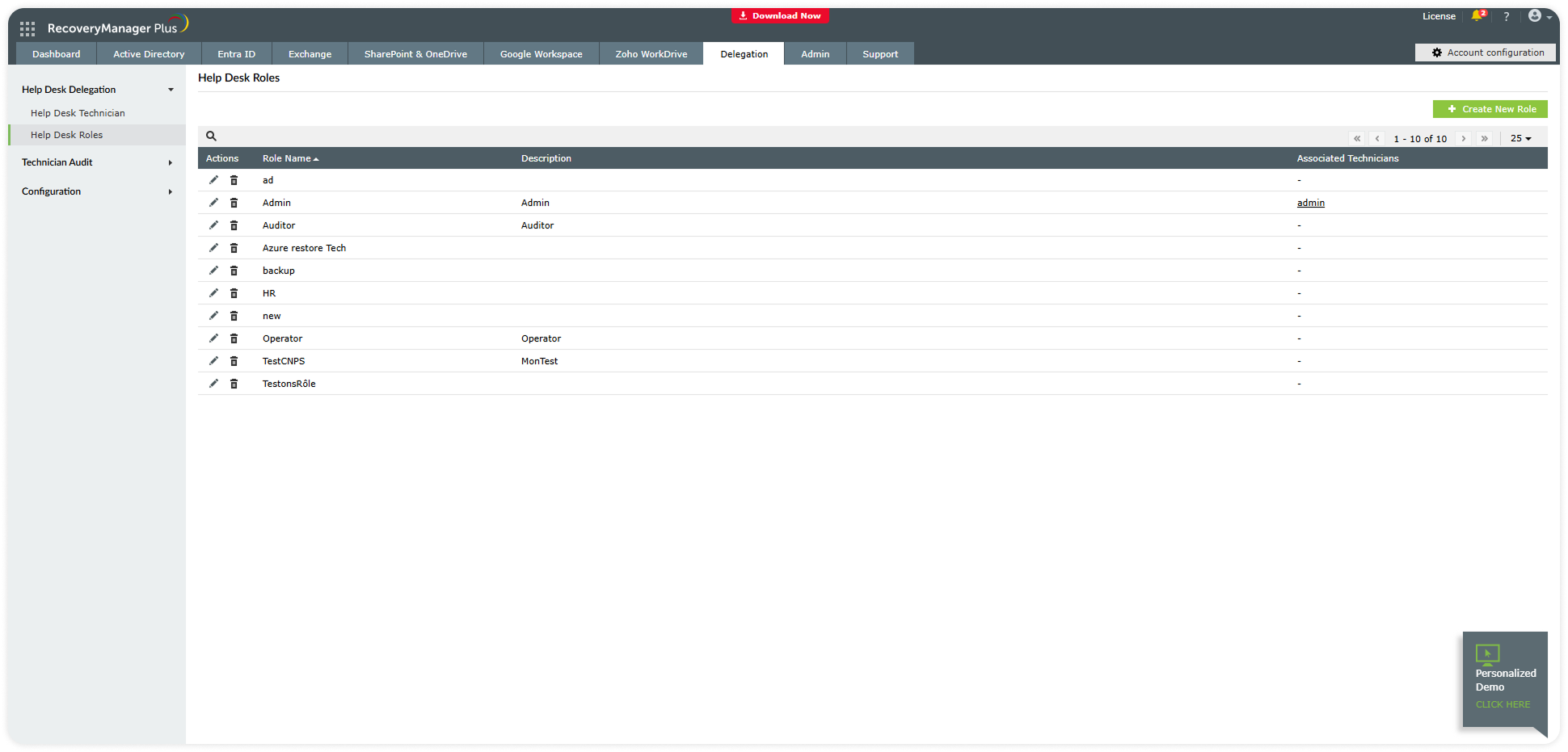Go to next page arrow in pagination
This screenshot has width=1568, height=752.
(1463, 139)
